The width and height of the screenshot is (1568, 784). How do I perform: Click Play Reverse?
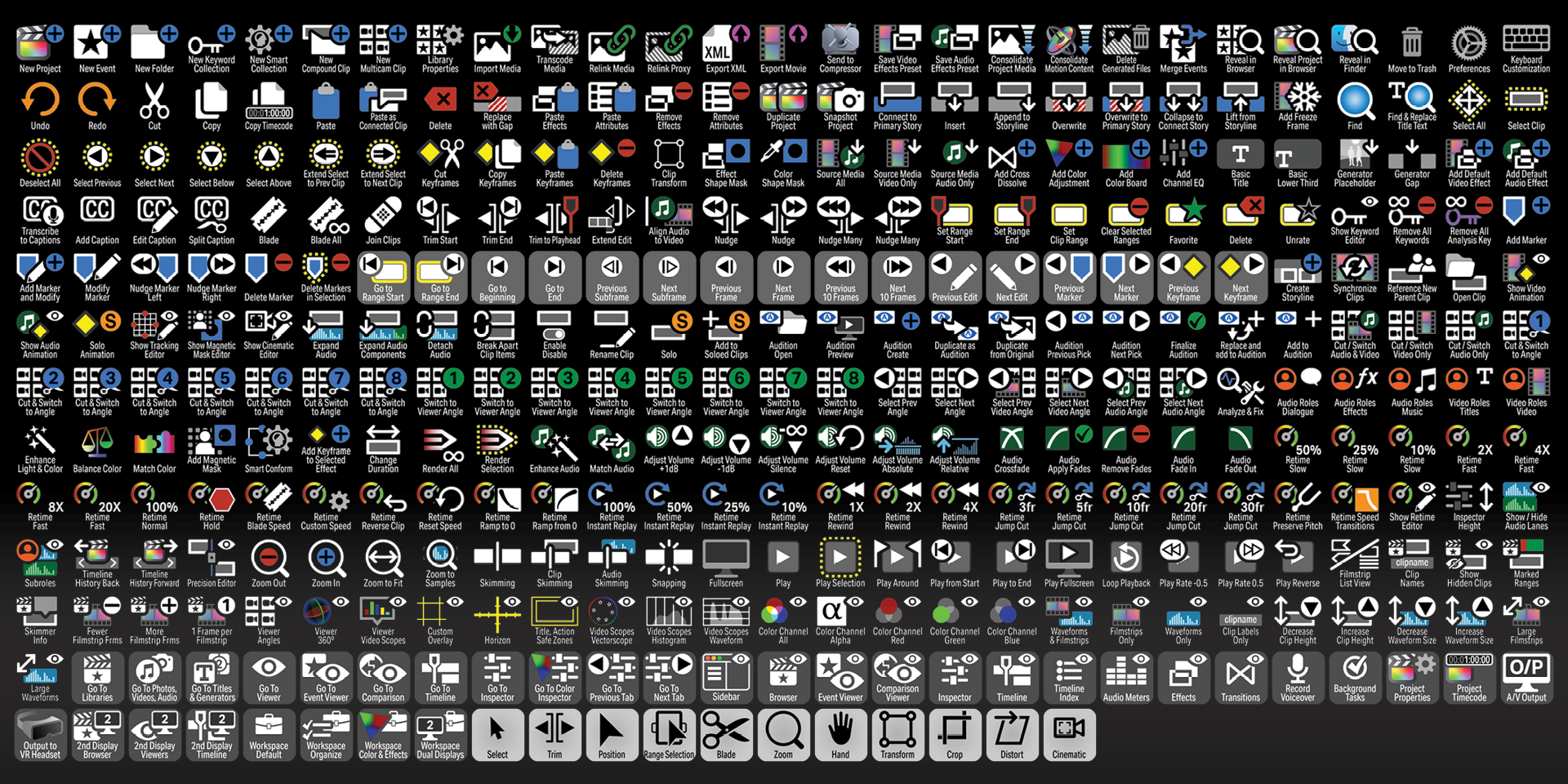(x=1298, y=563)
